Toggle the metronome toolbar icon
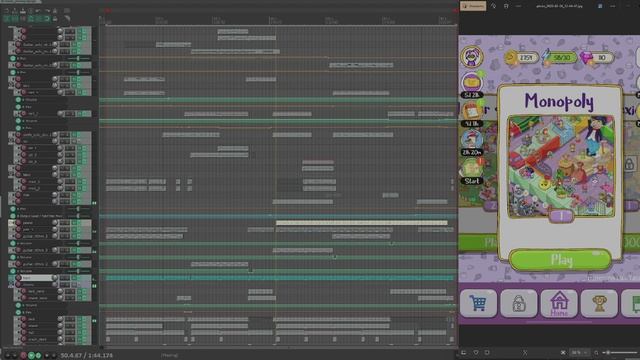 [55, 11]
